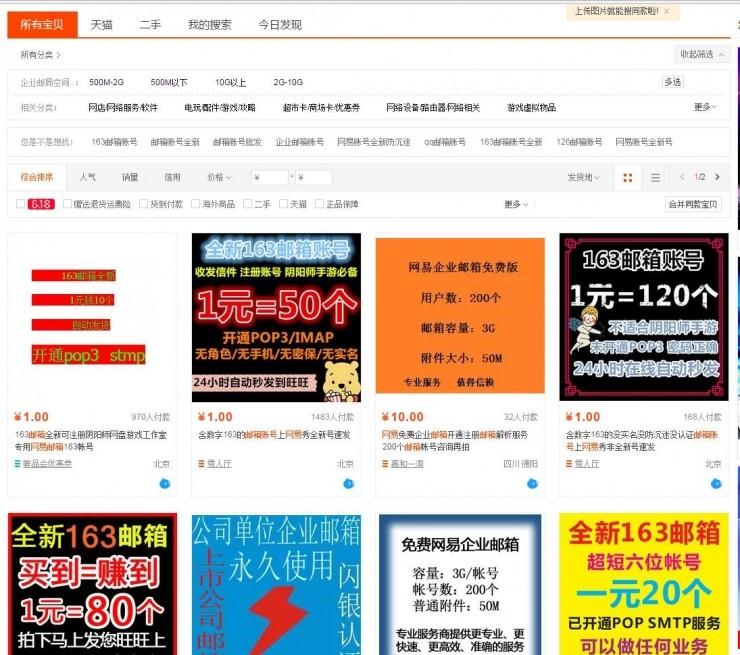This screenshot has height=655, width=740.
Task: Toggle the 618 checkbox
Action: 20,204
